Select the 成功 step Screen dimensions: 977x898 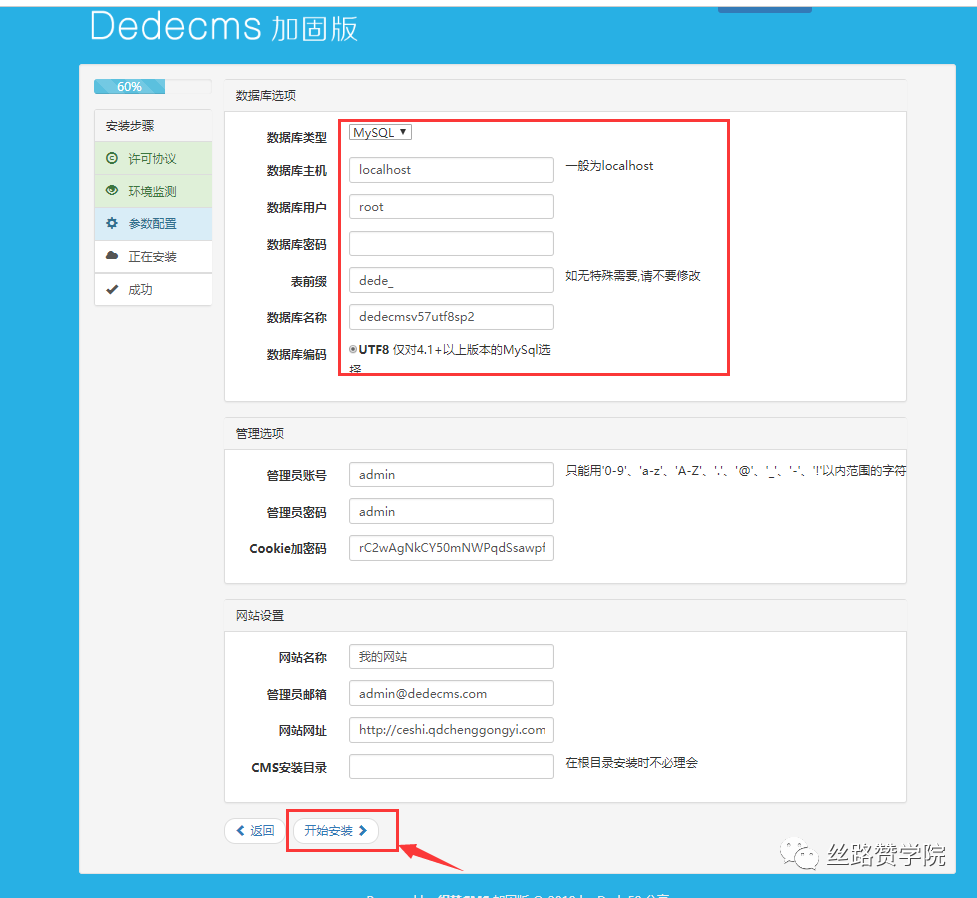point(153,289)
